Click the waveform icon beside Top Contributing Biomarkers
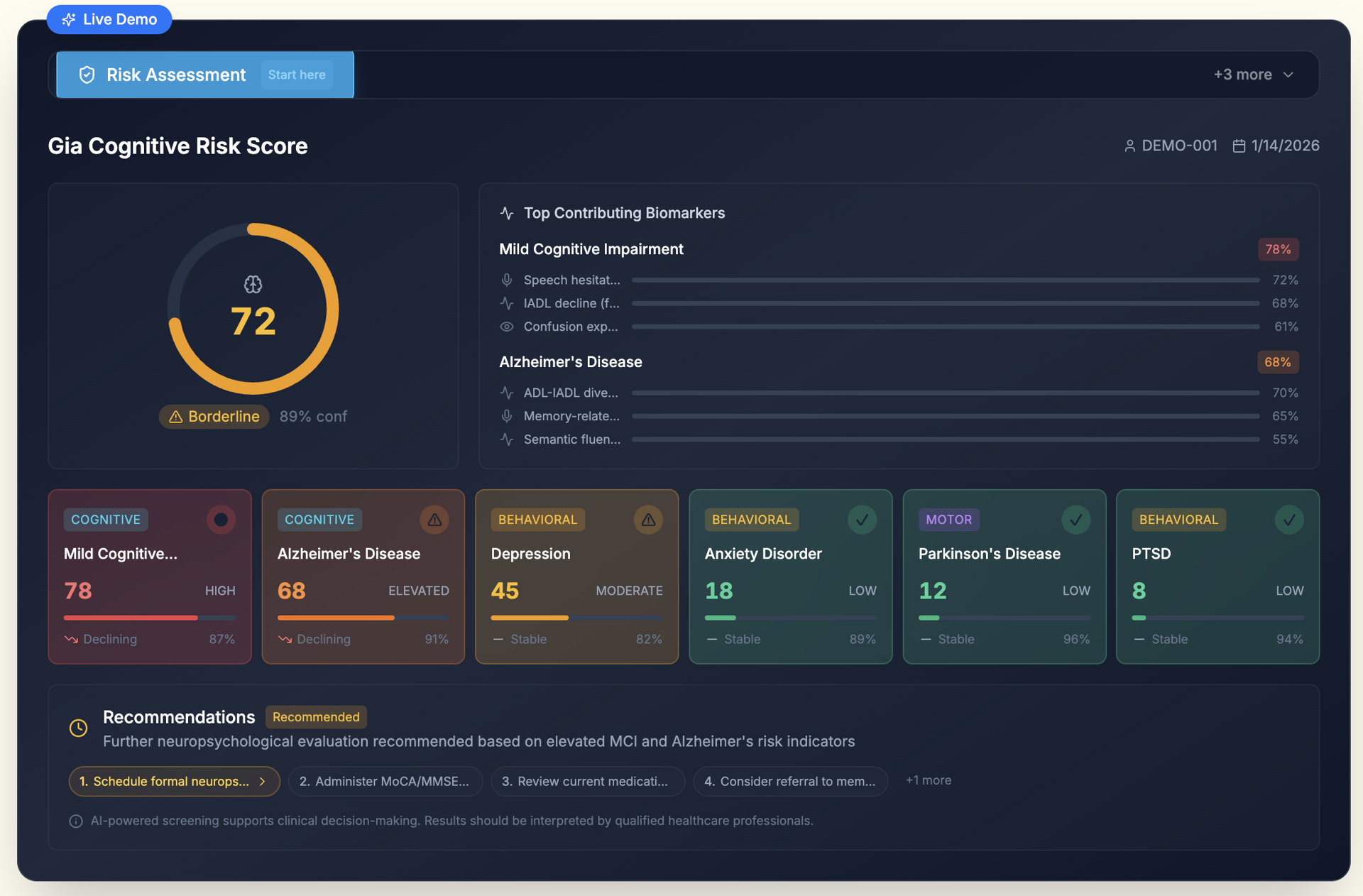Image resolution: width=1363 pixels, height=896 pixels. 507,212
